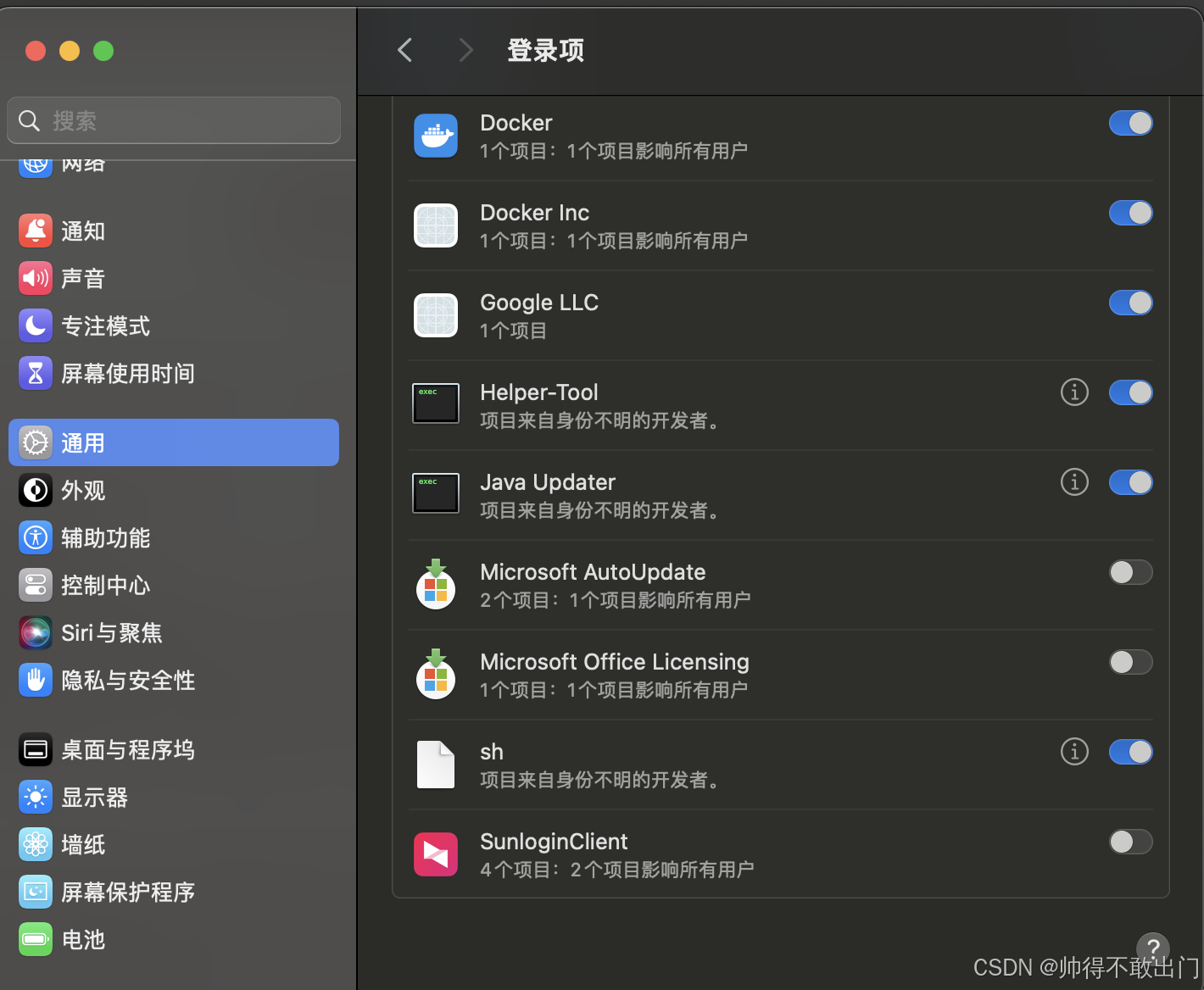Click the 隐私与安全性 hand icon
1204x990 pixels.
tap(36, 680)
